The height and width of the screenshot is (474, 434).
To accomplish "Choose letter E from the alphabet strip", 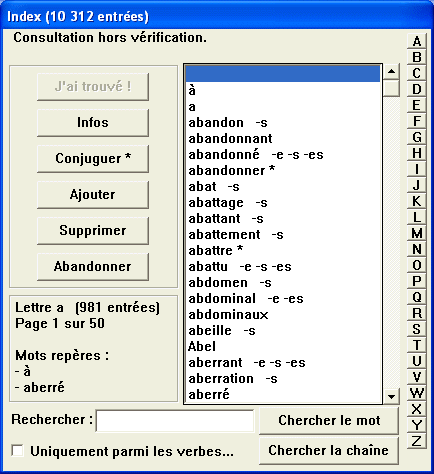I will (x=416, y=105).
